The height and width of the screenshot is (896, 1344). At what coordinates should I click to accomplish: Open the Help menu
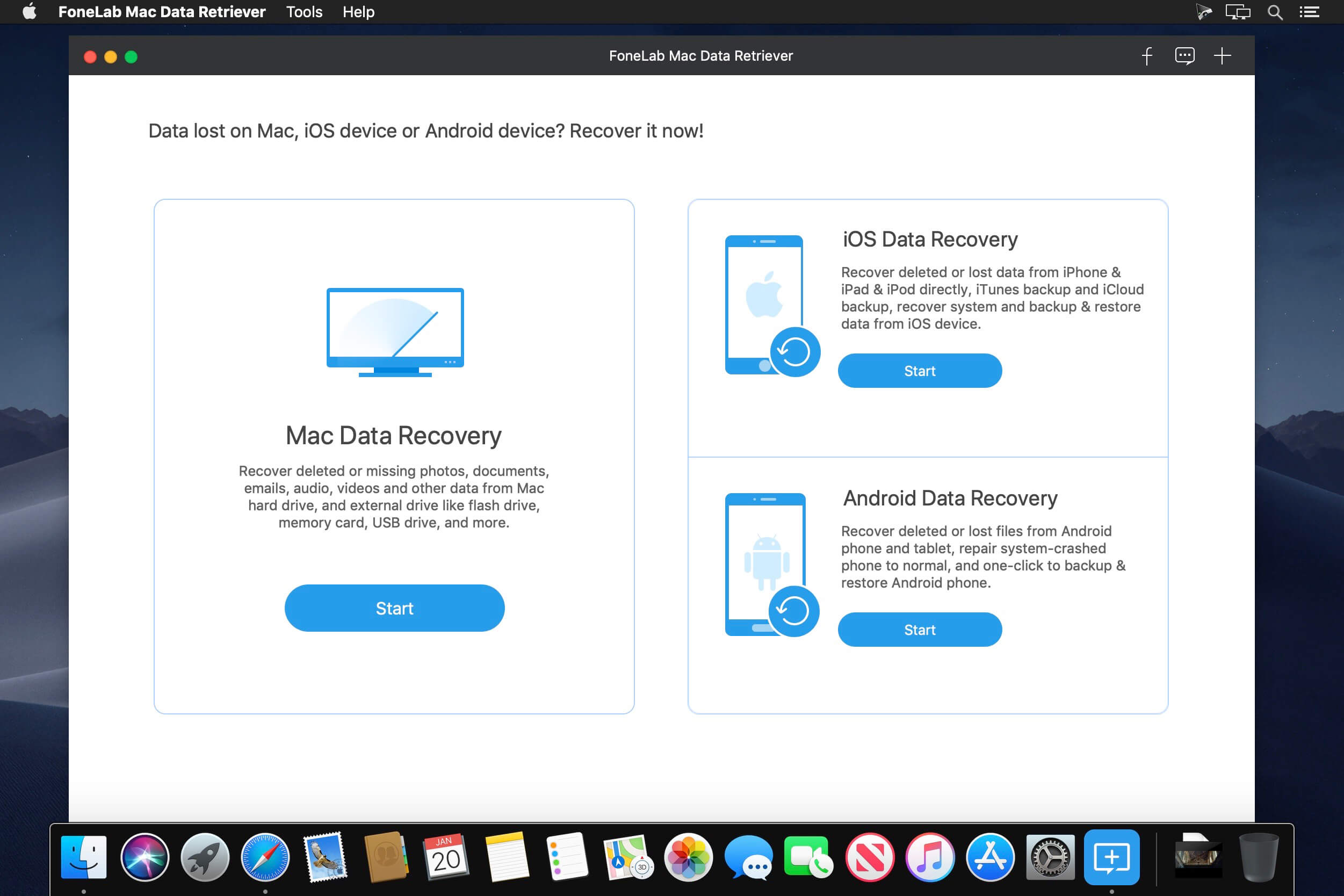point(358,12)
